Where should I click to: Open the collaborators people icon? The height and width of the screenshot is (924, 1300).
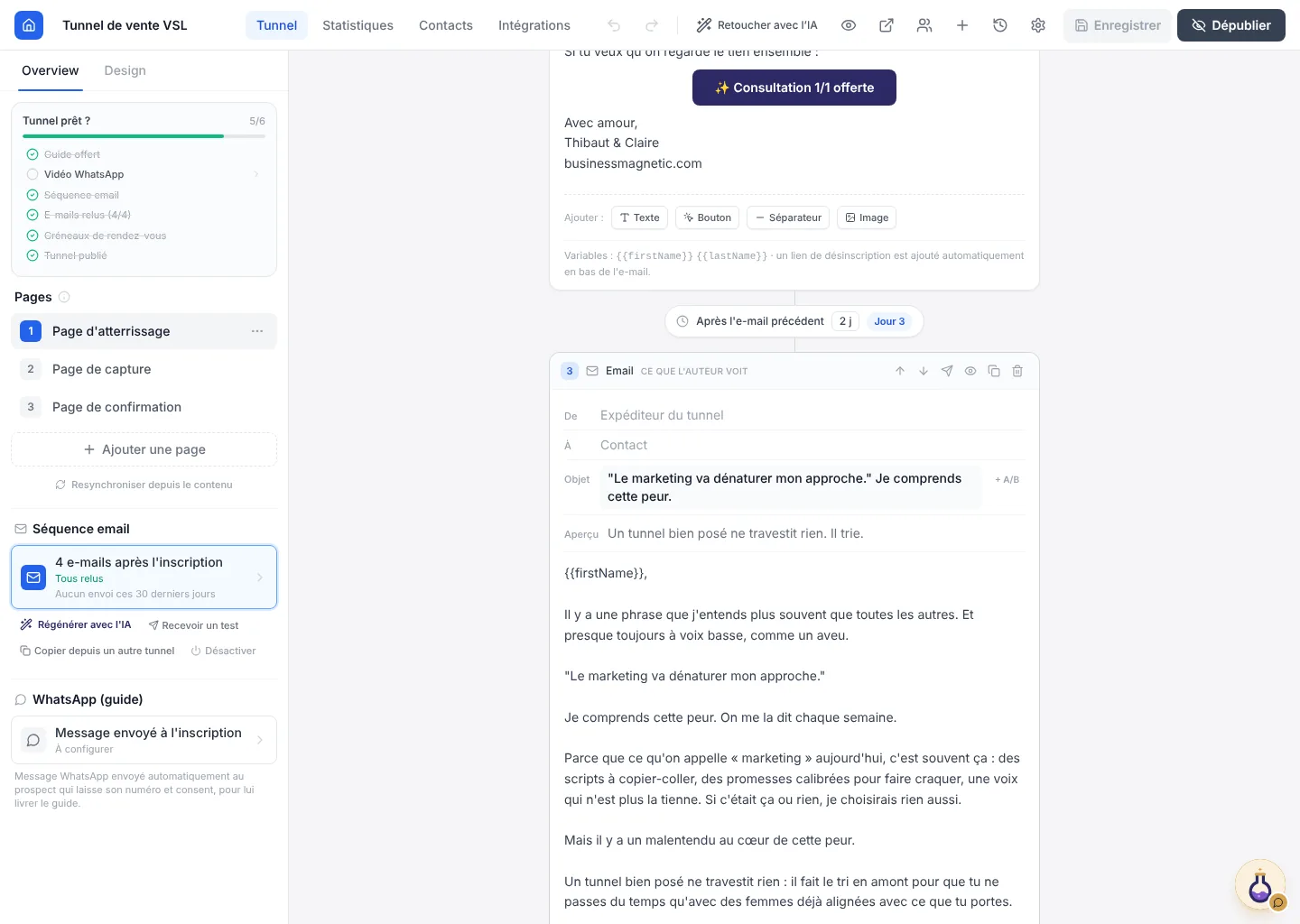coord(924,25)
